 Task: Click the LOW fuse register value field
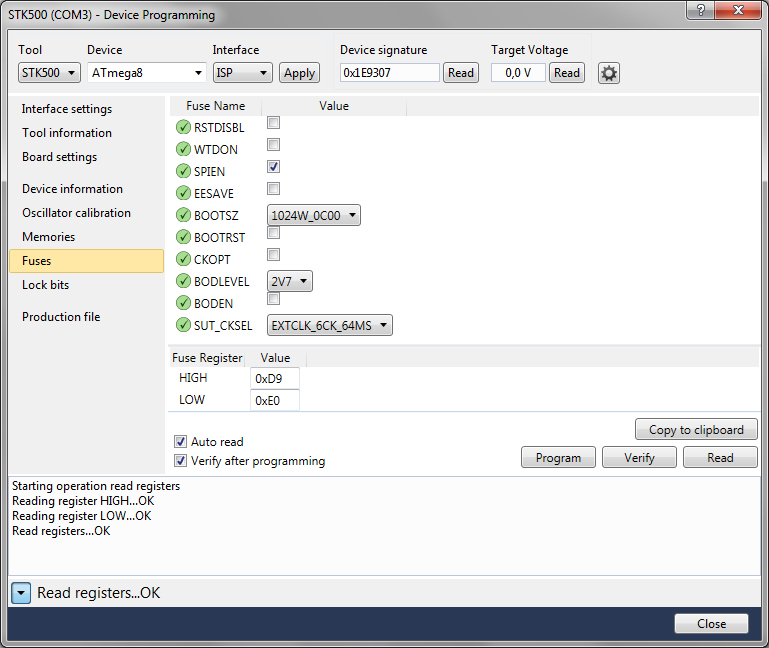pyautogui.click(x=275, y=401)
